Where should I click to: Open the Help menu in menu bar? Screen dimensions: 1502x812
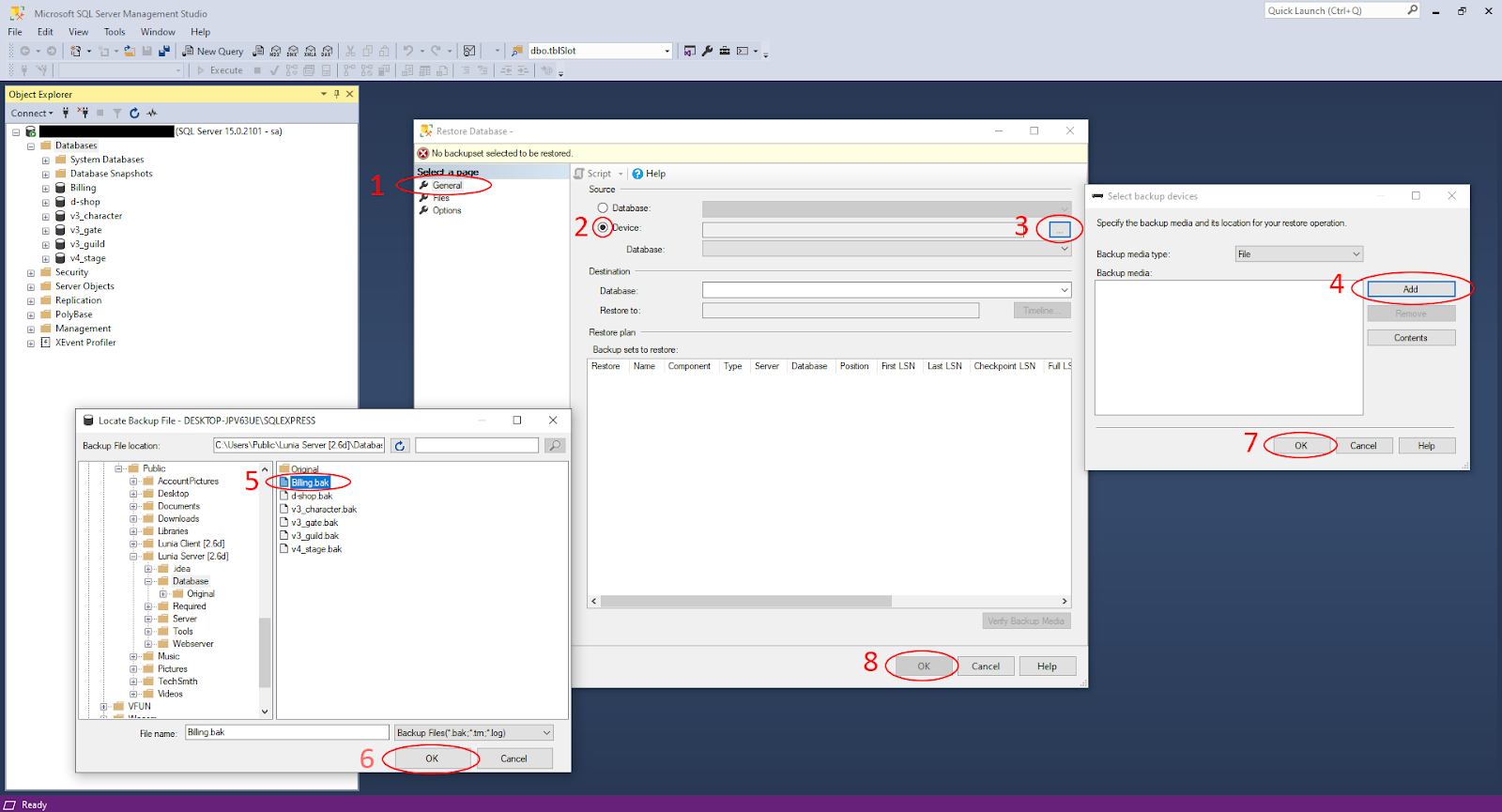pos(200,32)
